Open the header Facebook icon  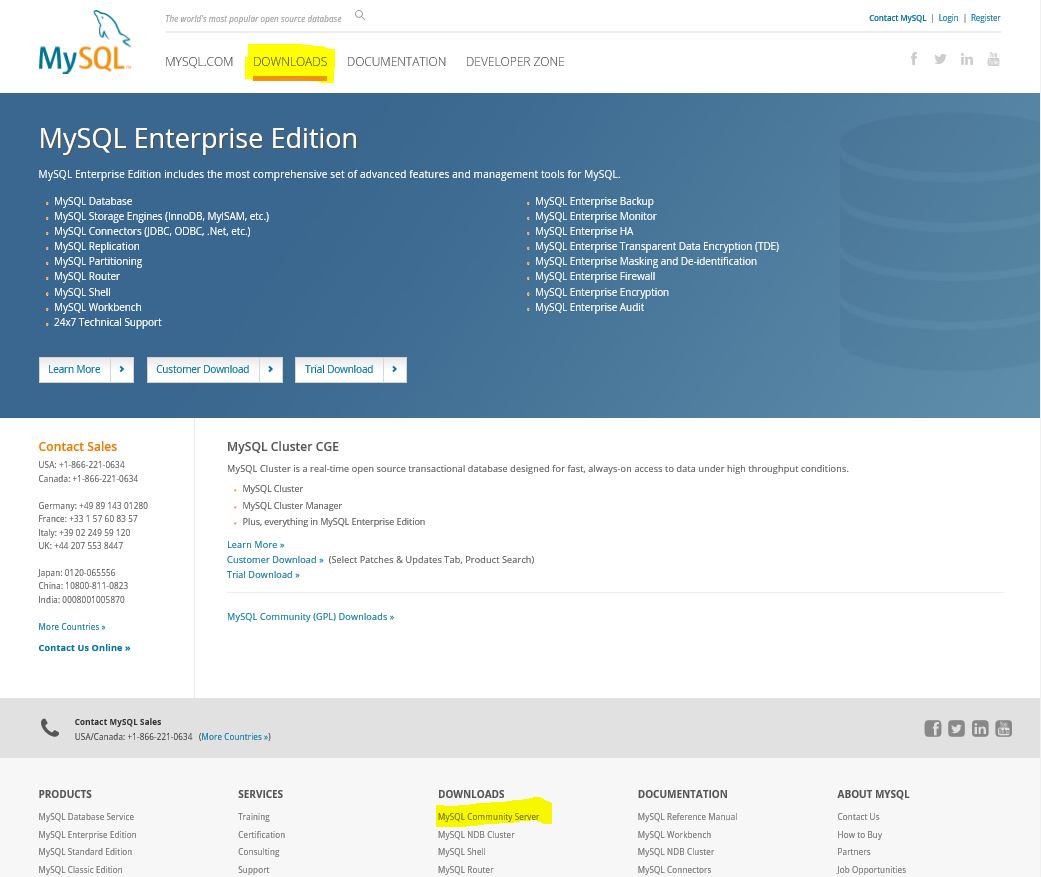coord(914,59)
